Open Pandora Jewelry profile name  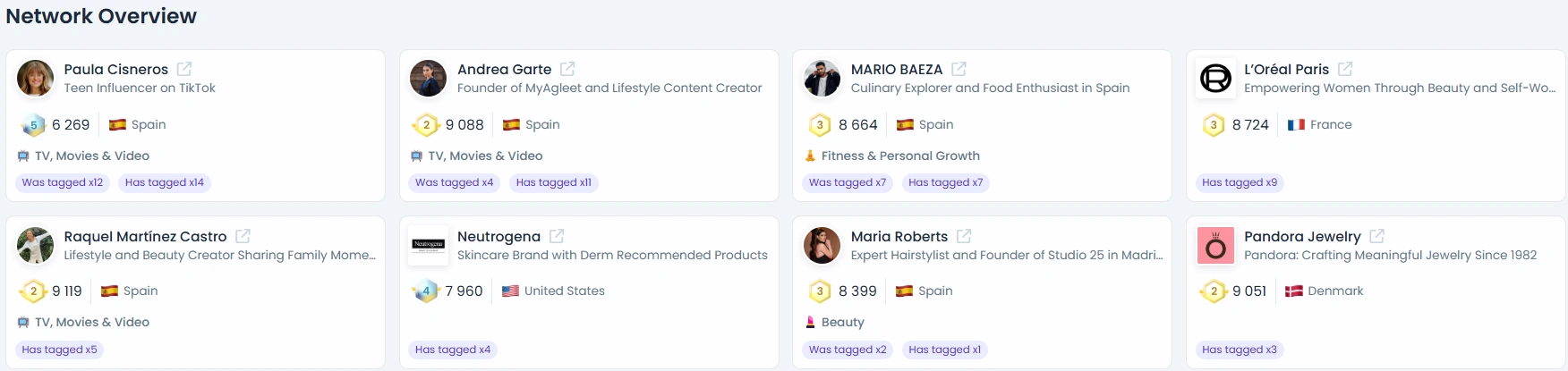[x=1302, y=237]
